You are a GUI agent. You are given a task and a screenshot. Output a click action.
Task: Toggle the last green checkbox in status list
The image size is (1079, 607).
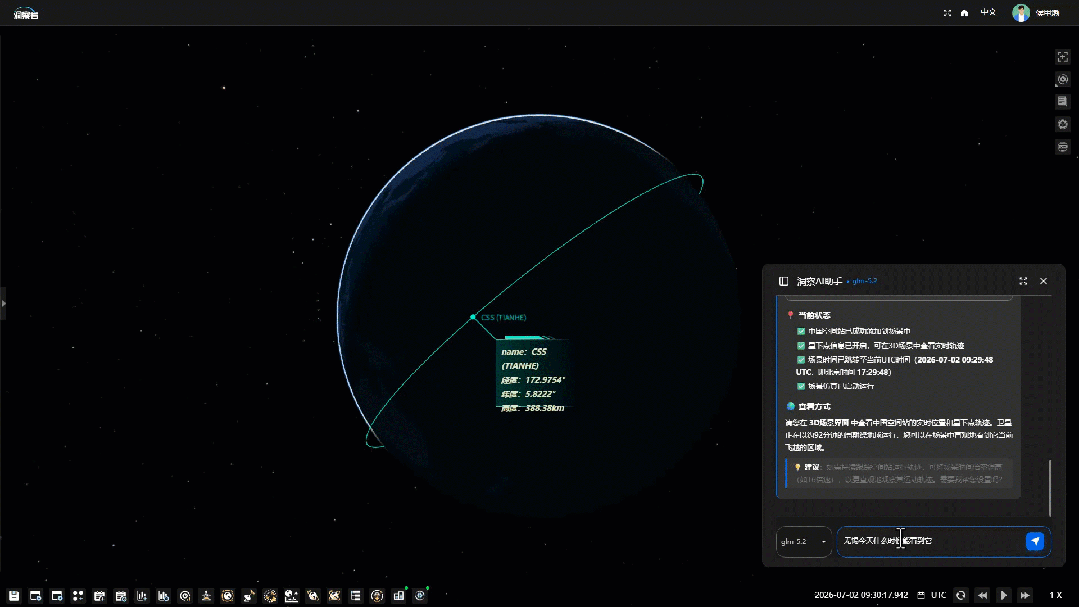click(801, 386)
